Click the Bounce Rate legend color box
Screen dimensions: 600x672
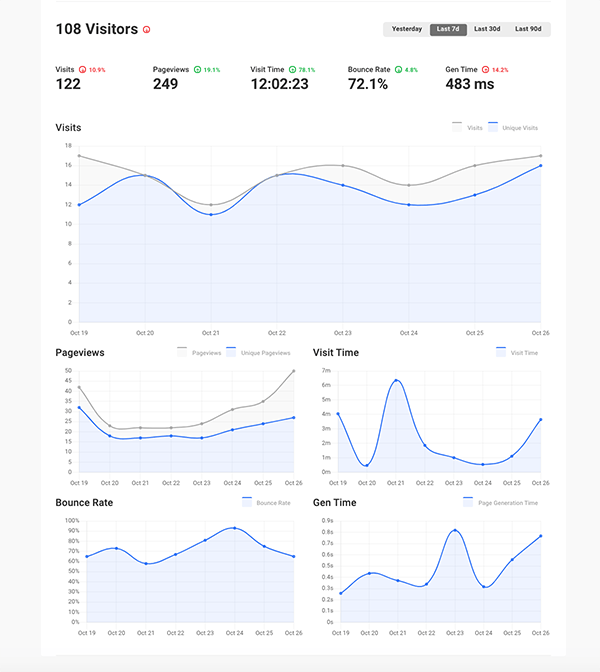tap(248, 502)
